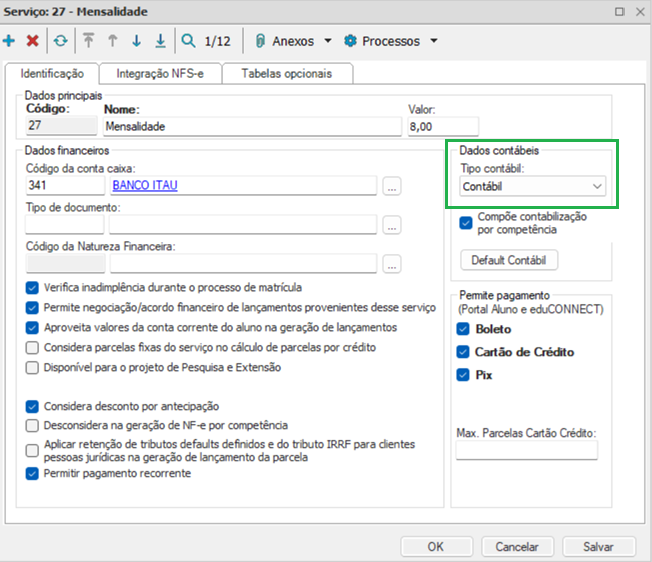Maximize the Serviço window
Image resolution: width=652 pixels, height=562 pixels.
tap(620, 11)
